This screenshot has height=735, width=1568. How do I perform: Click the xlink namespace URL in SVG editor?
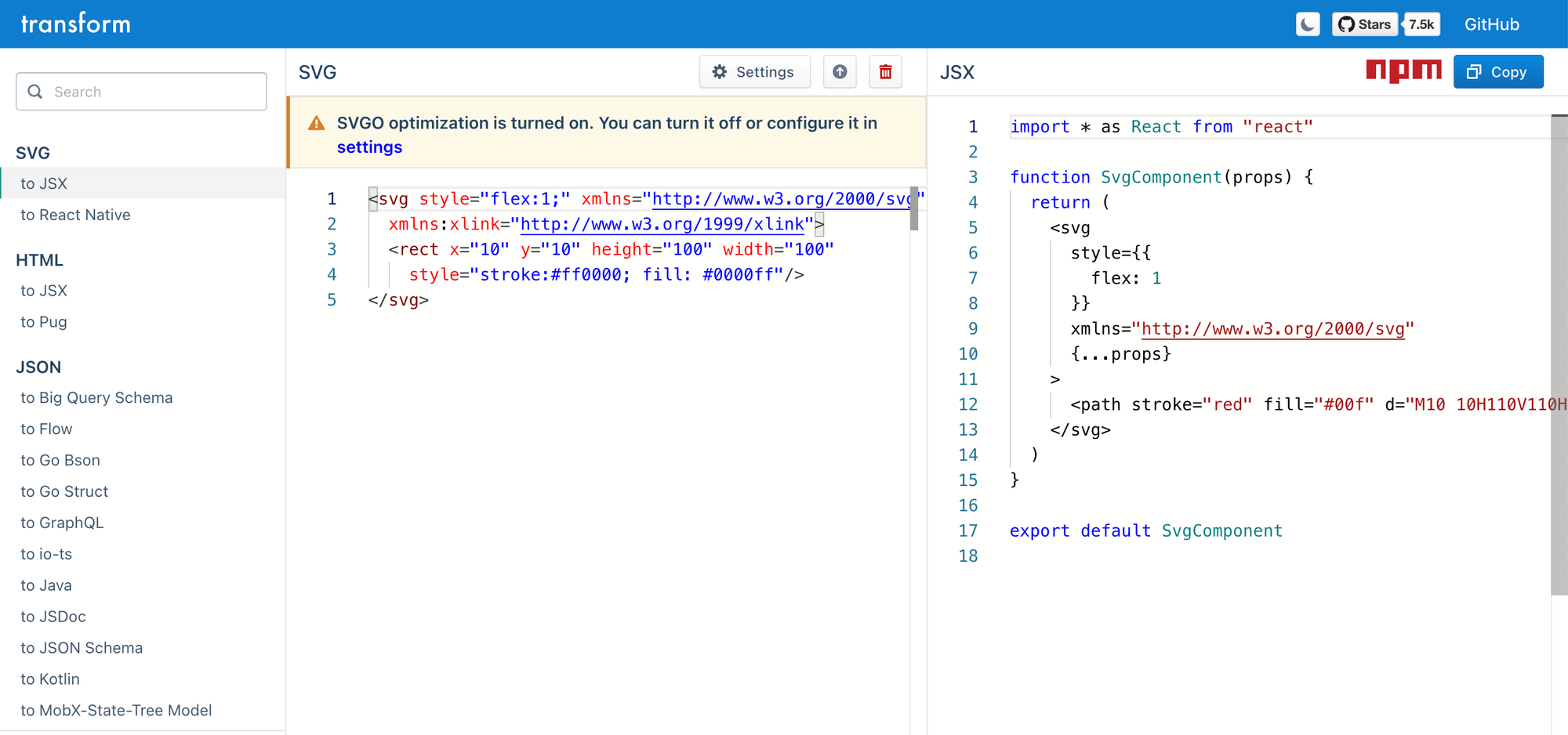coord(662,224)
